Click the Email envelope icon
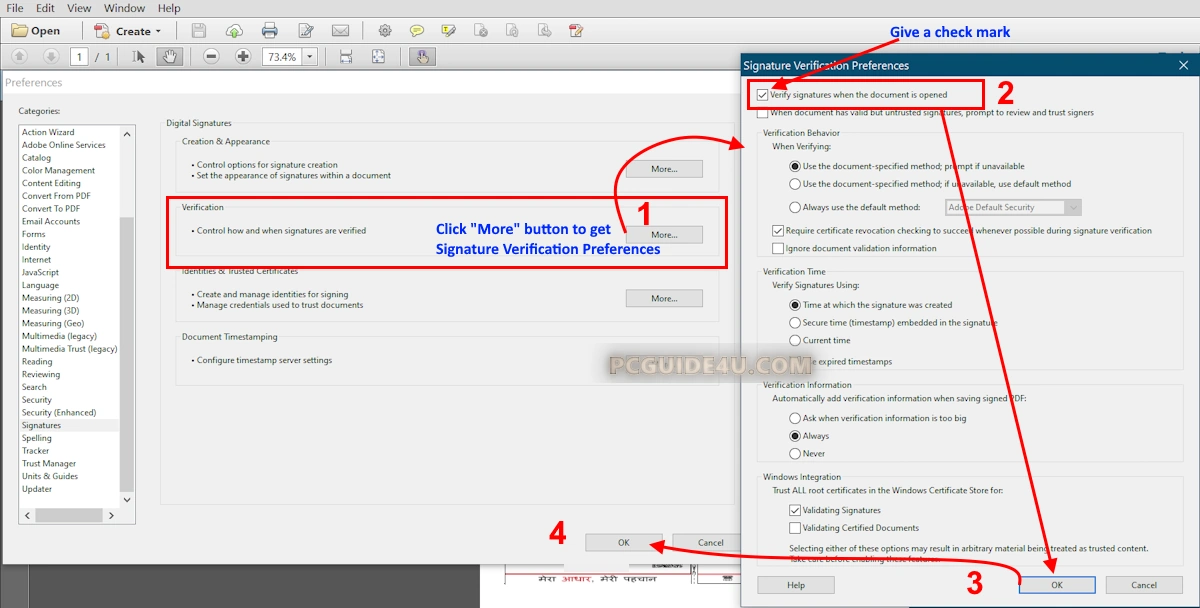The height and width of the screenshot is (608, 1200). (340, 31)
